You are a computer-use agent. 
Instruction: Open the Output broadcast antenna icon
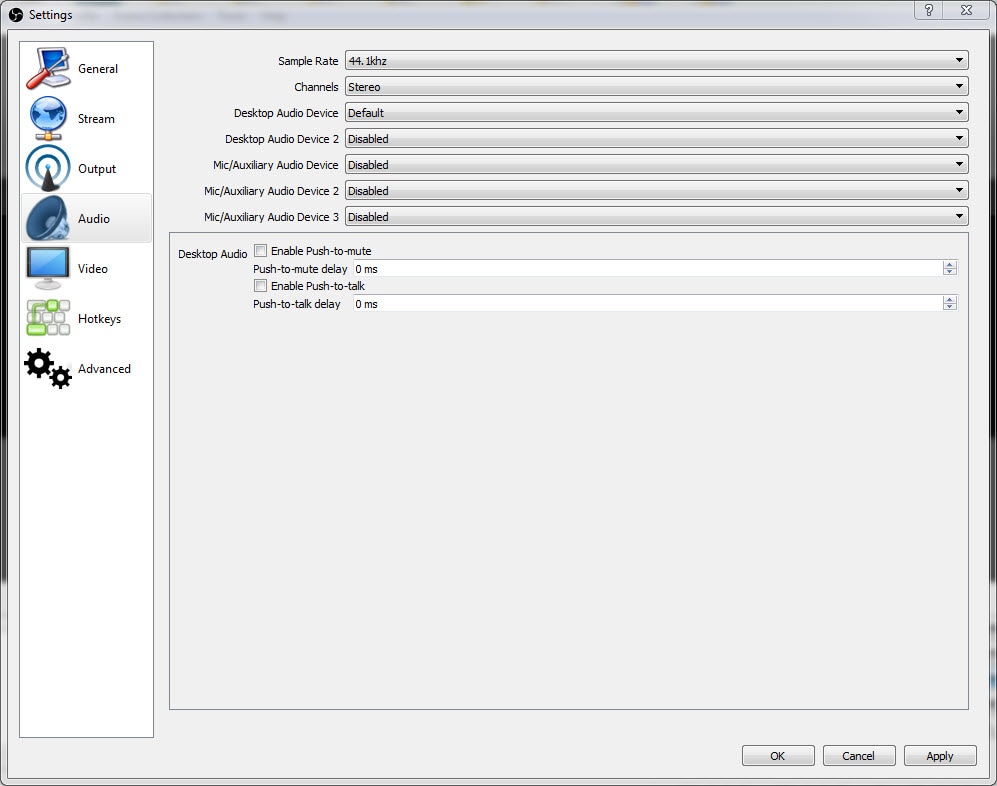48,168
